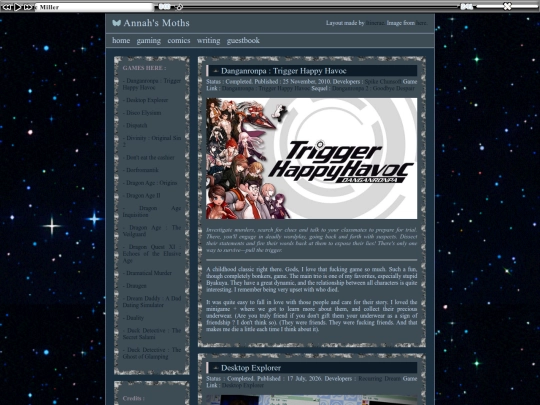The height and width of the screenshot is (405, 540).
Task: Go to the home page
Action: point(121,40)
